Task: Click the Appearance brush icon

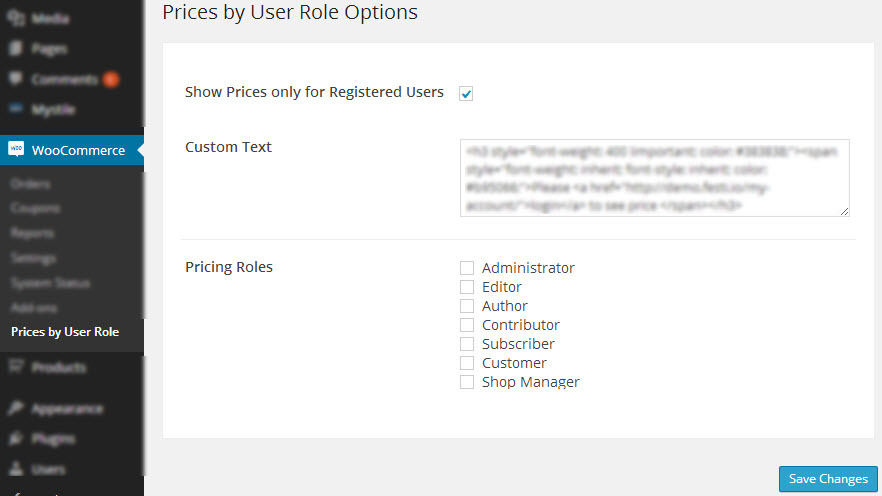Action: click(x=16, y=408)
